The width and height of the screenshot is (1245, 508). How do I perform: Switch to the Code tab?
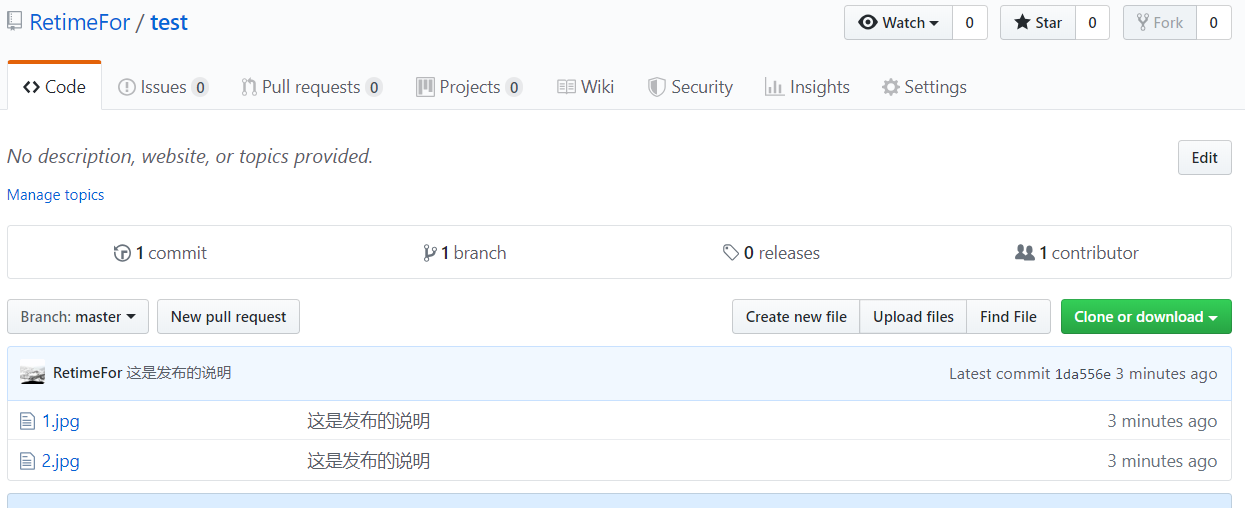(x=54, y=87)
